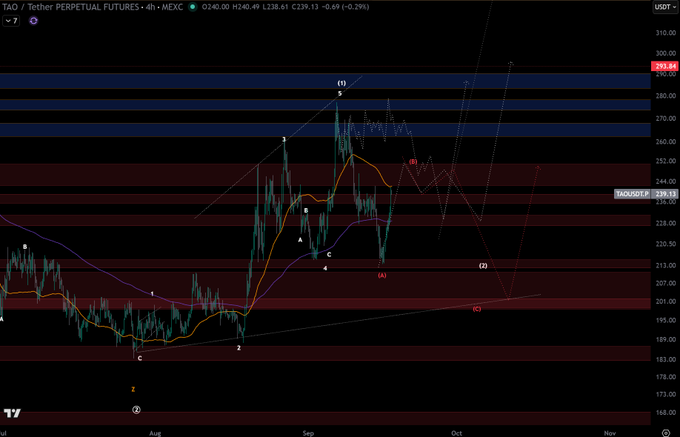Select the wave 4 label near 213
Viewport: 680px width, 437px height.
(x=325, y=268)
